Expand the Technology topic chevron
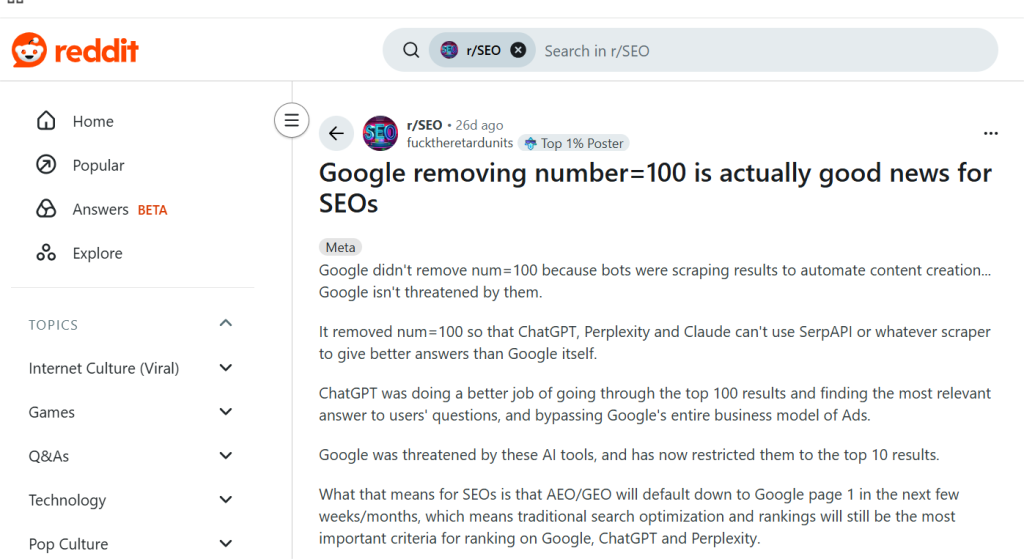Screen dimensions: 1024x559 [225, 500]
